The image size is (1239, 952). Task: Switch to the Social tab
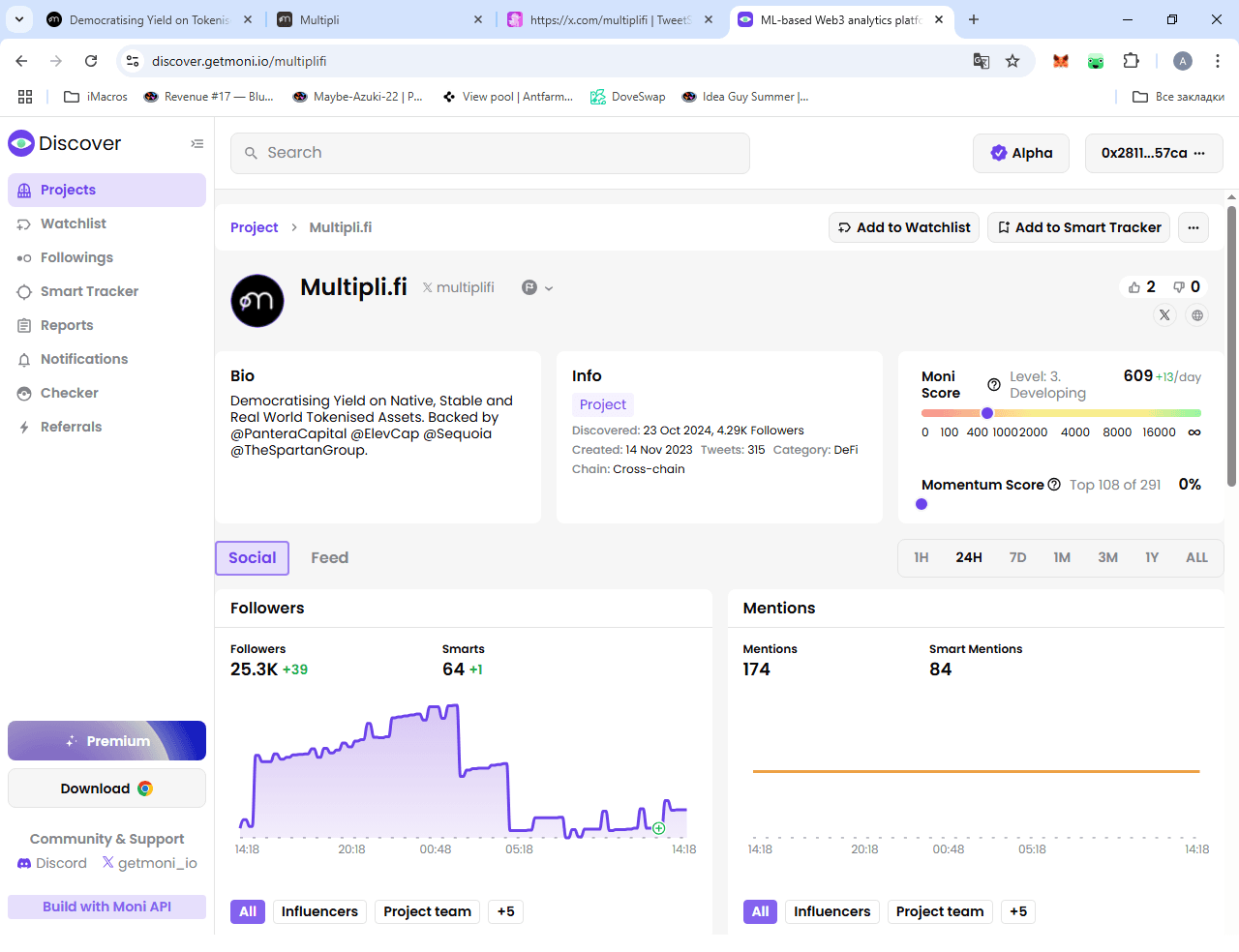253,558
